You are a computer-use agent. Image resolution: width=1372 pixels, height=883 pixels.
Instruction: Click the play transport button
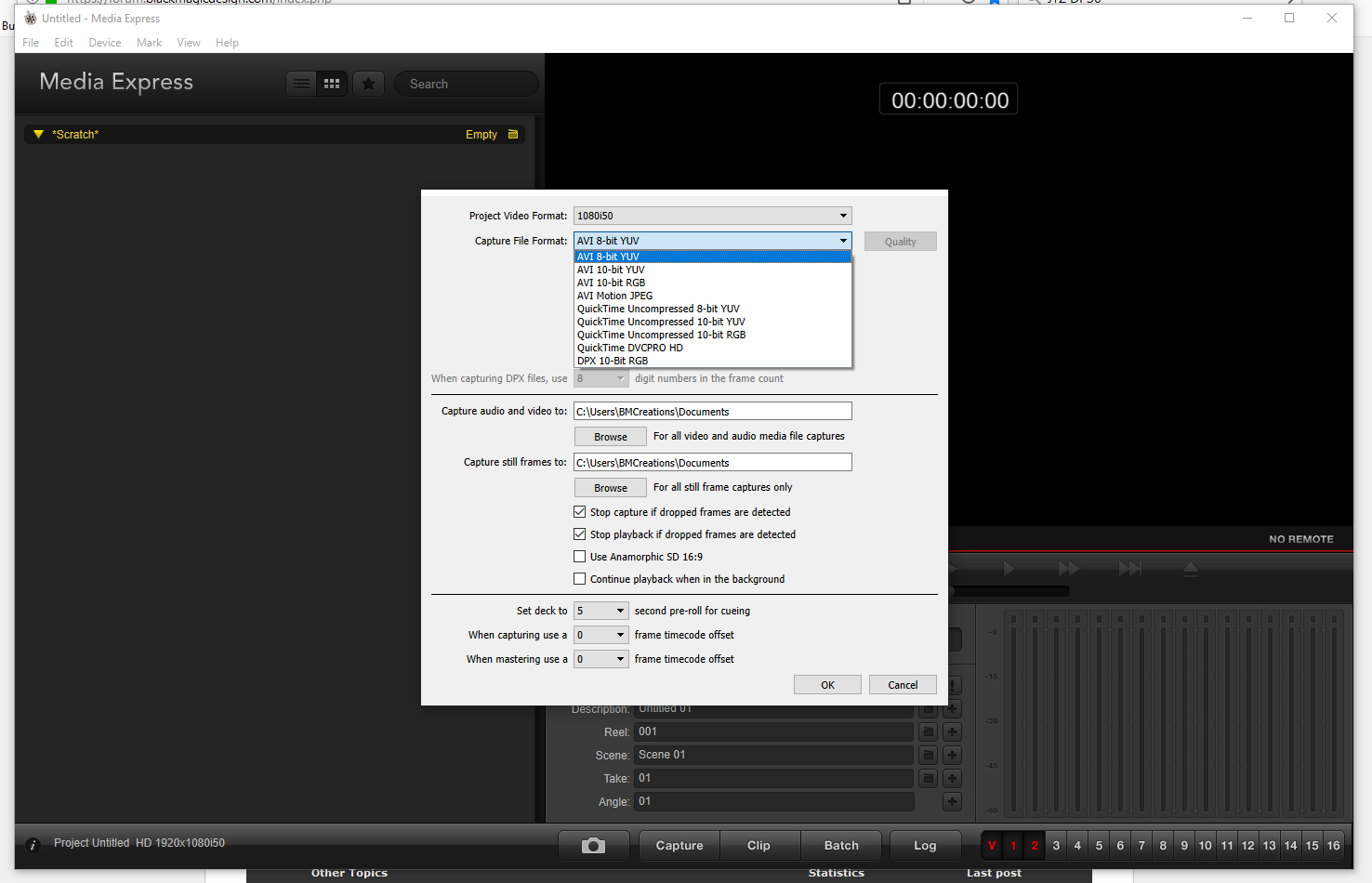[1009, 568]
